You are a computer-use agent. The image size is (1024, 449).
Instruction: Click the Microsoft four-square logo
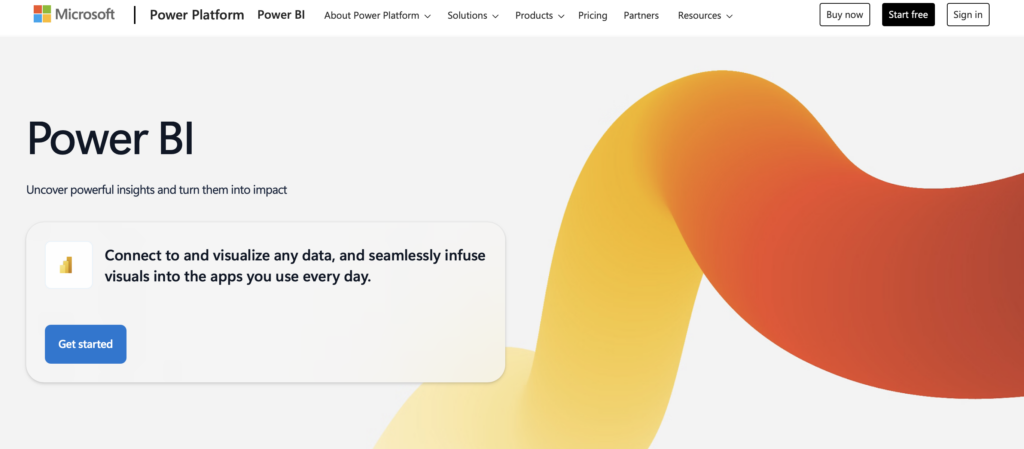point(44,15)
